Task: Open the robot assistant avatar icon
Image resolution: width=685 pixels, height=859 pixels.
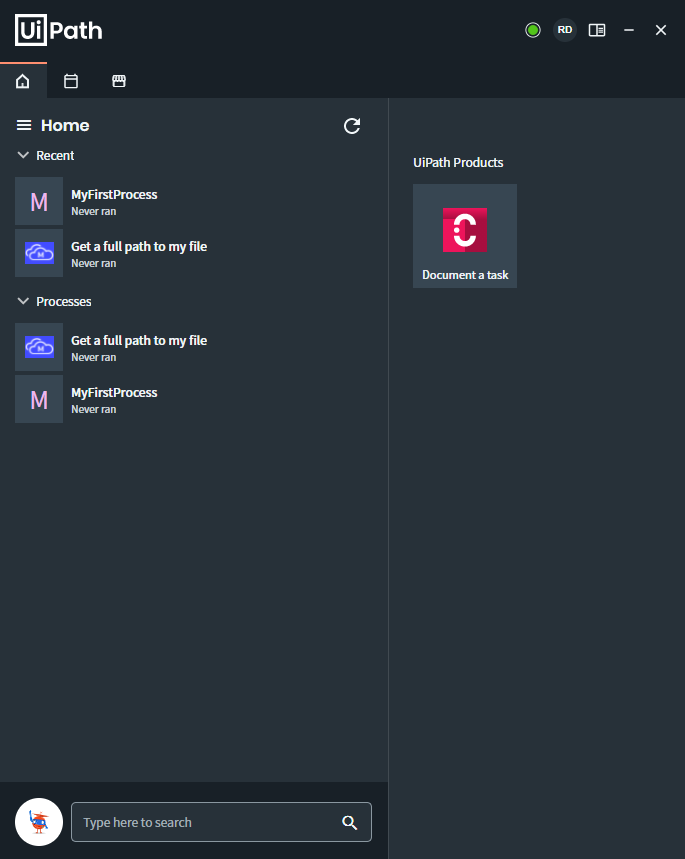Action: 39,822
